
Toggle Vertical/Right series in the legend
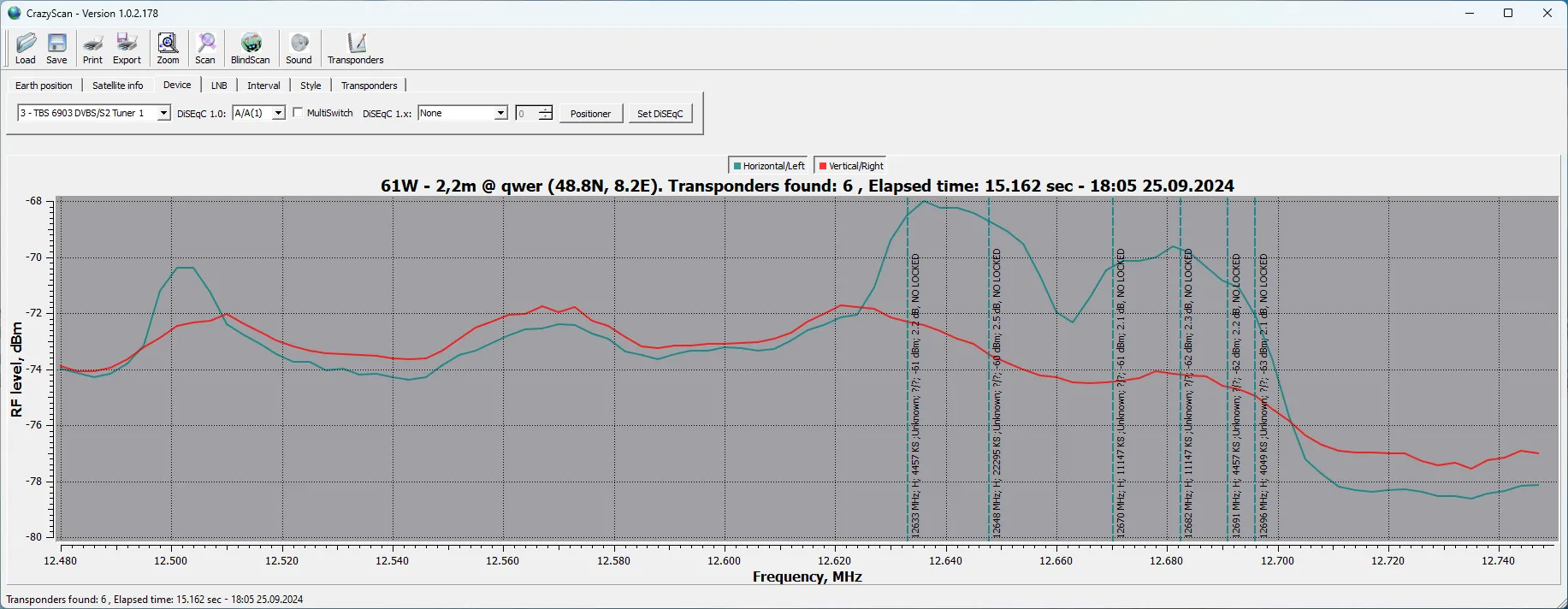click(x=850, y=166)
